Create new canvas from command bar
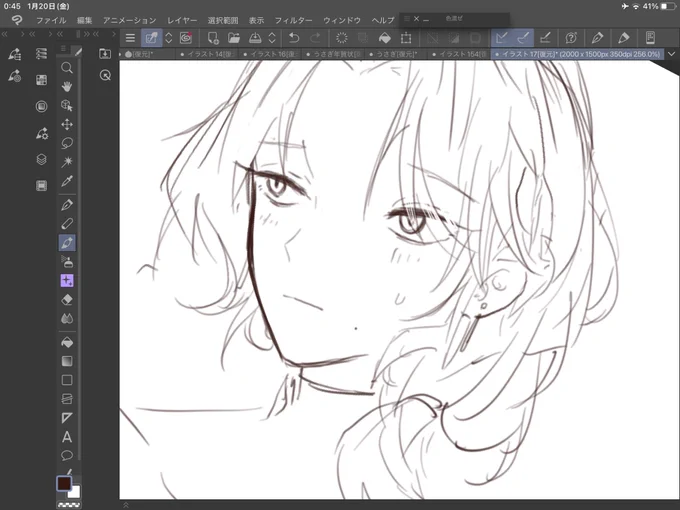680x510 pixels. (212, 38)
